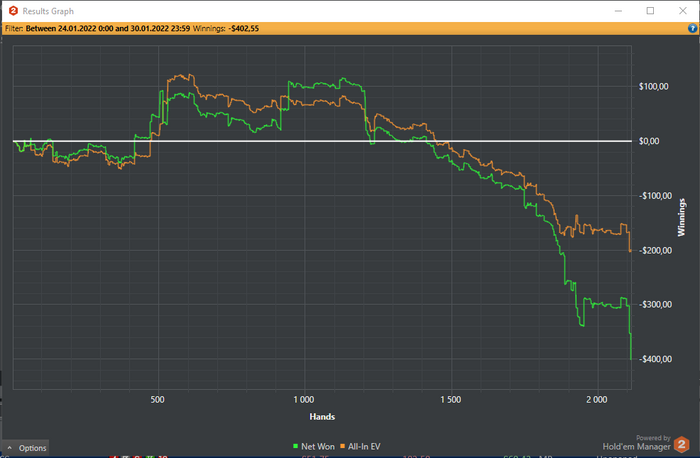Click the 1 500 hands axis label
700x458 pixels.
(x=451, y=400)
